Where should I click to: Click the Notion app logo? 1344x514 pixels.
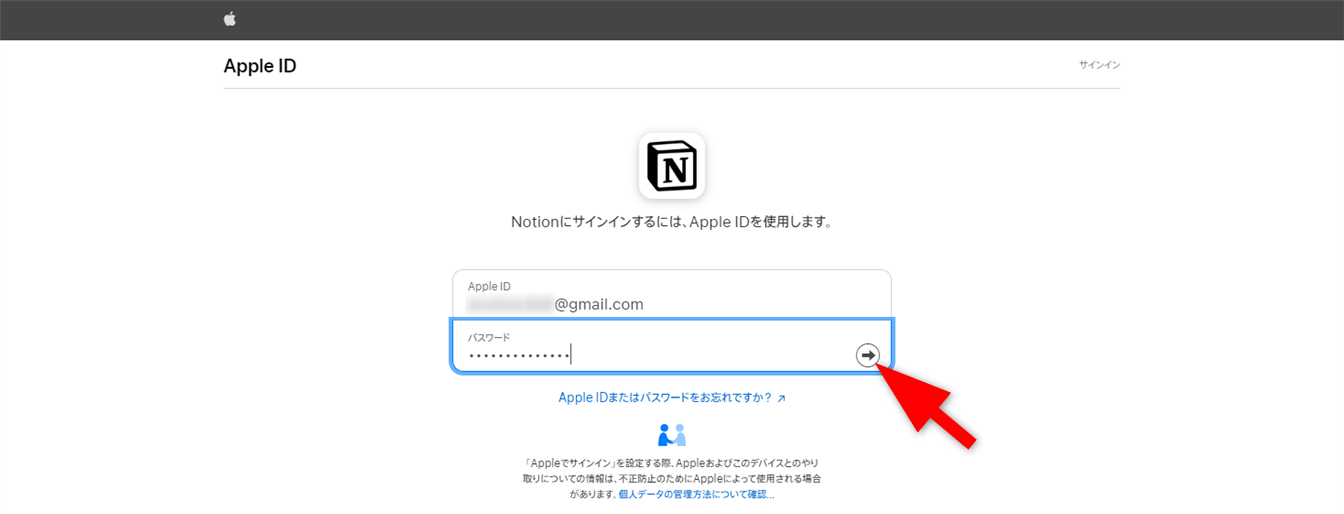672,165
